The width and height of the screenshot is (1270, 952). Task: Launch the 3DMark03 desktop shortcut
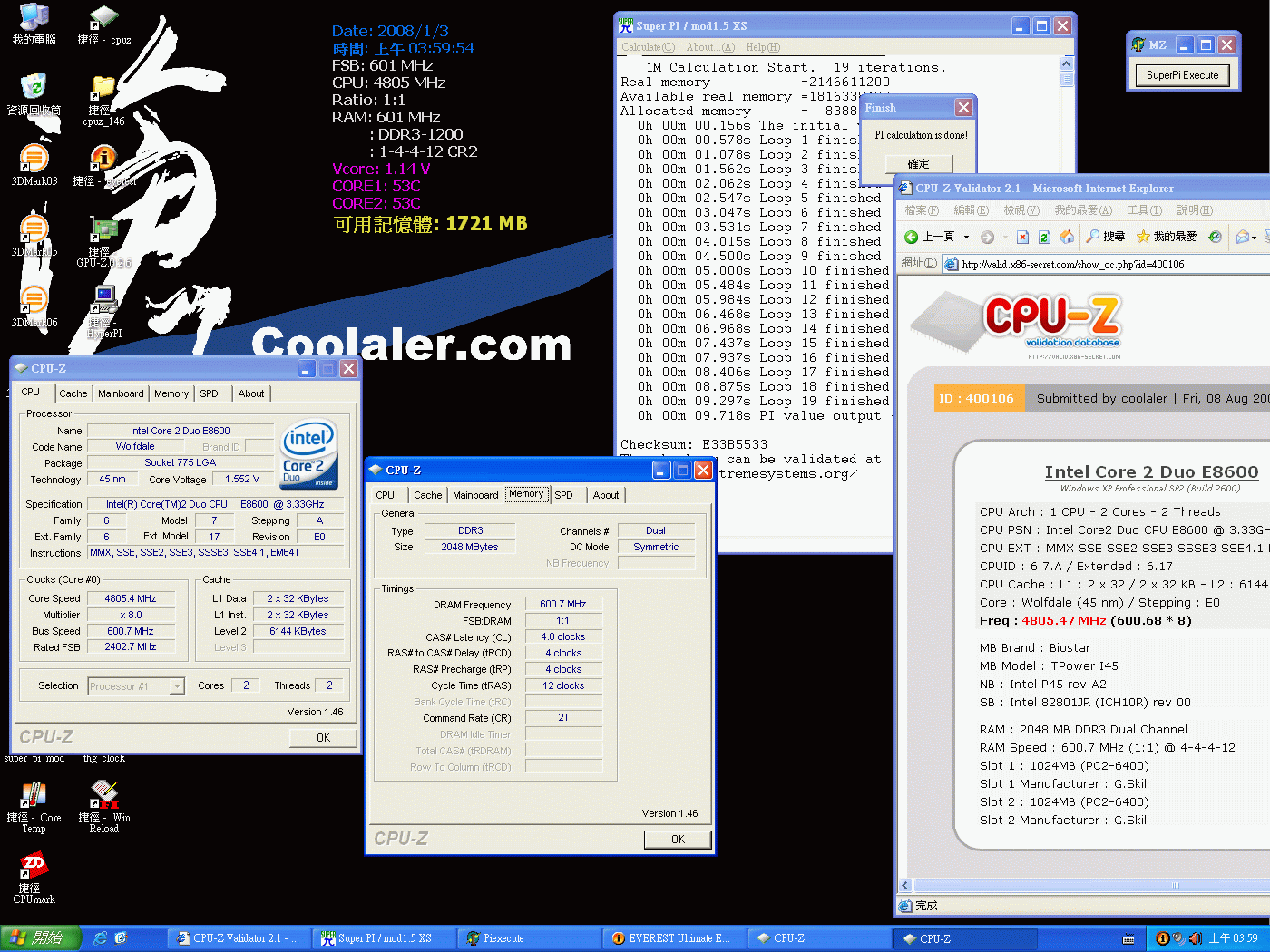click(x=34, y=165)
